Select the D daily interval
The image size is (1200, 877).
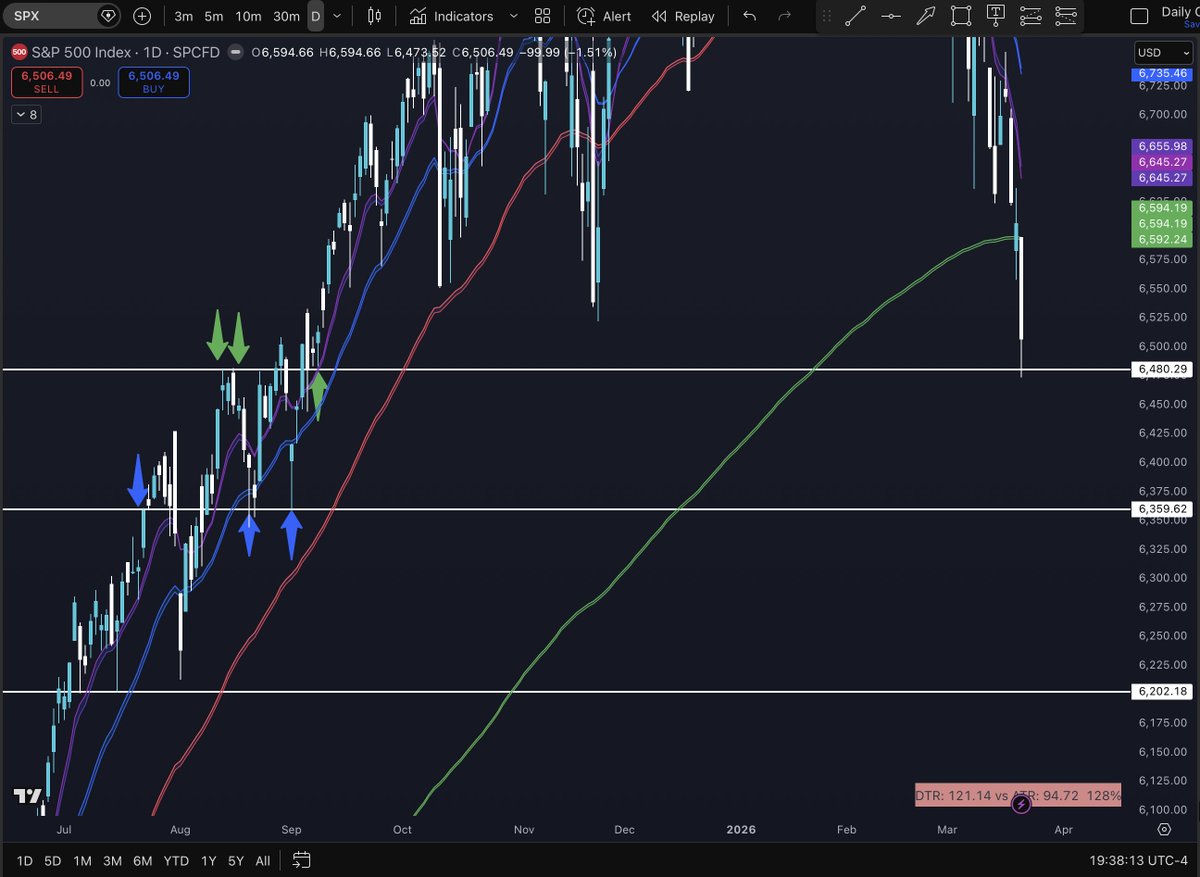tap(315, 16)
